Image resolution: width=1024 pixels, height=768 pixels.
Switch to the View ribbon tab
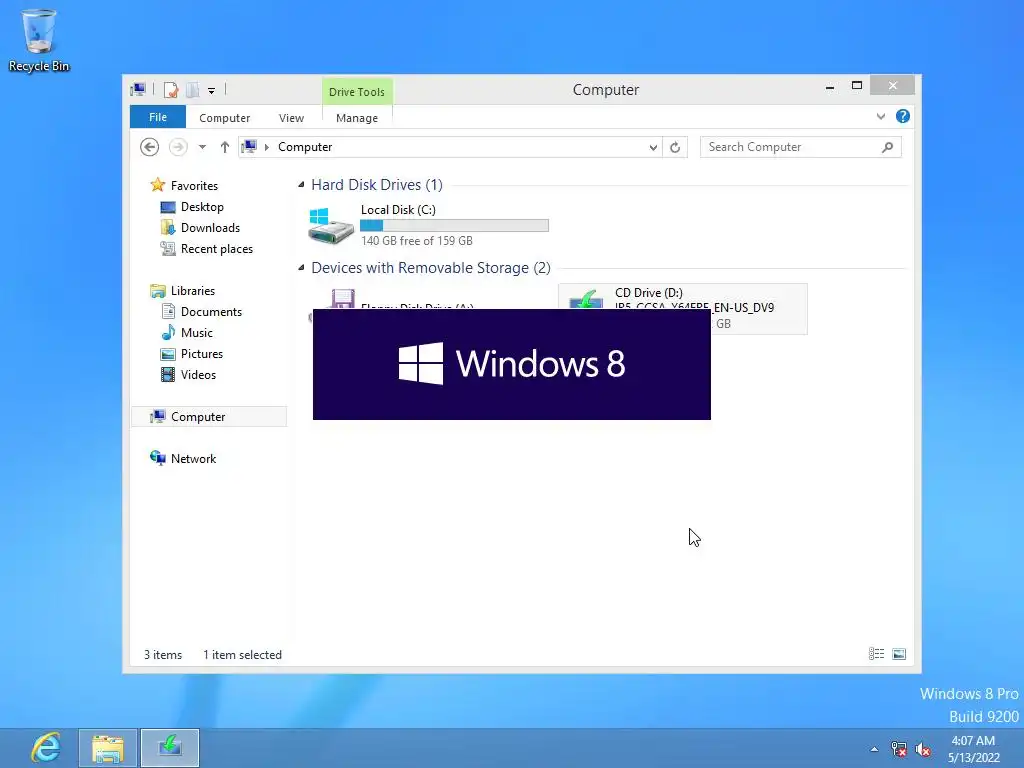click(291, 118)
